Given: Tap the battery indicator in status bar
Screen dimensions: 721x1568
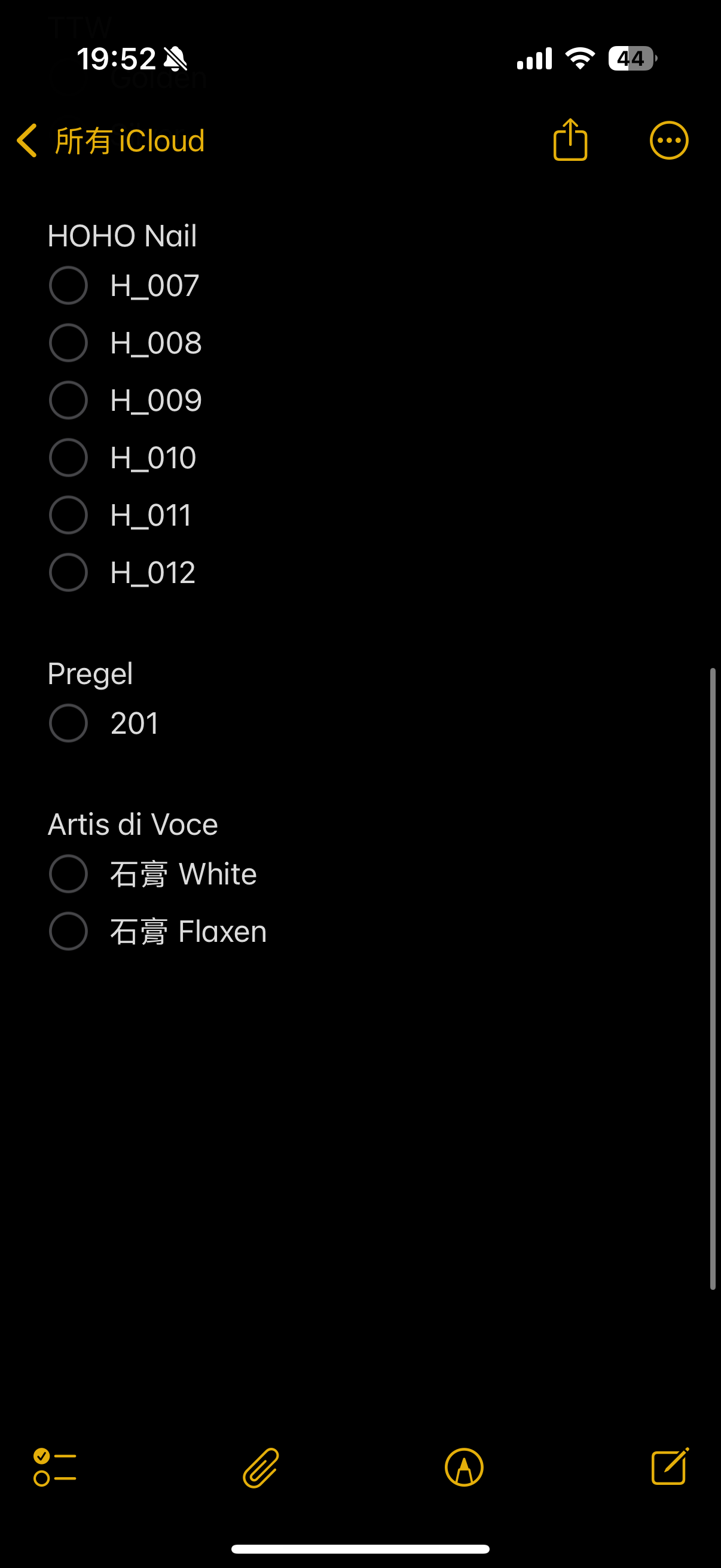Looking at the screenshot, I should (632, 59).
